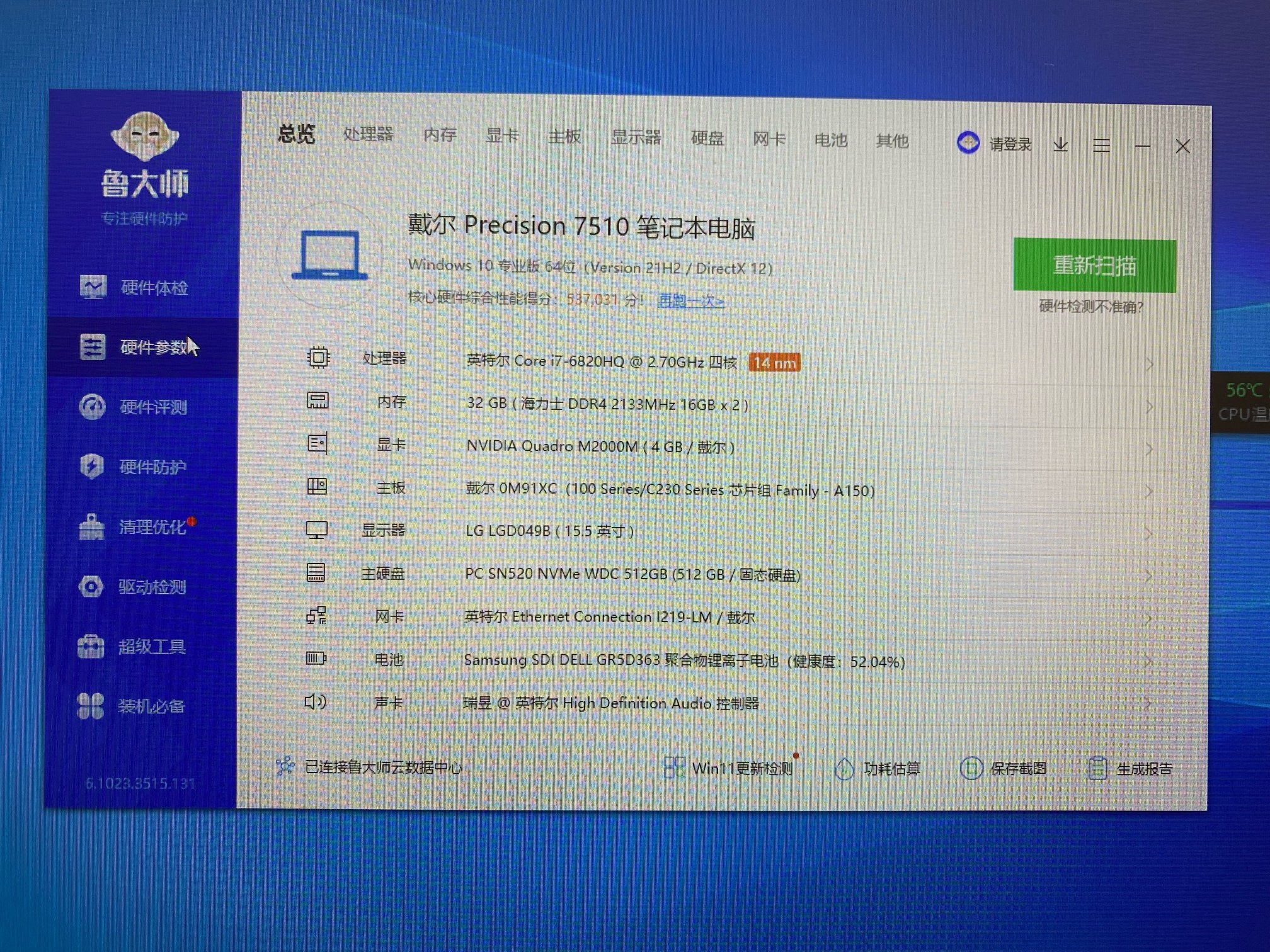This screenshot has height=952, width=1270.
Task: Click the green 重新扫描 rescan button
Action: click(x=1094, y=265)
